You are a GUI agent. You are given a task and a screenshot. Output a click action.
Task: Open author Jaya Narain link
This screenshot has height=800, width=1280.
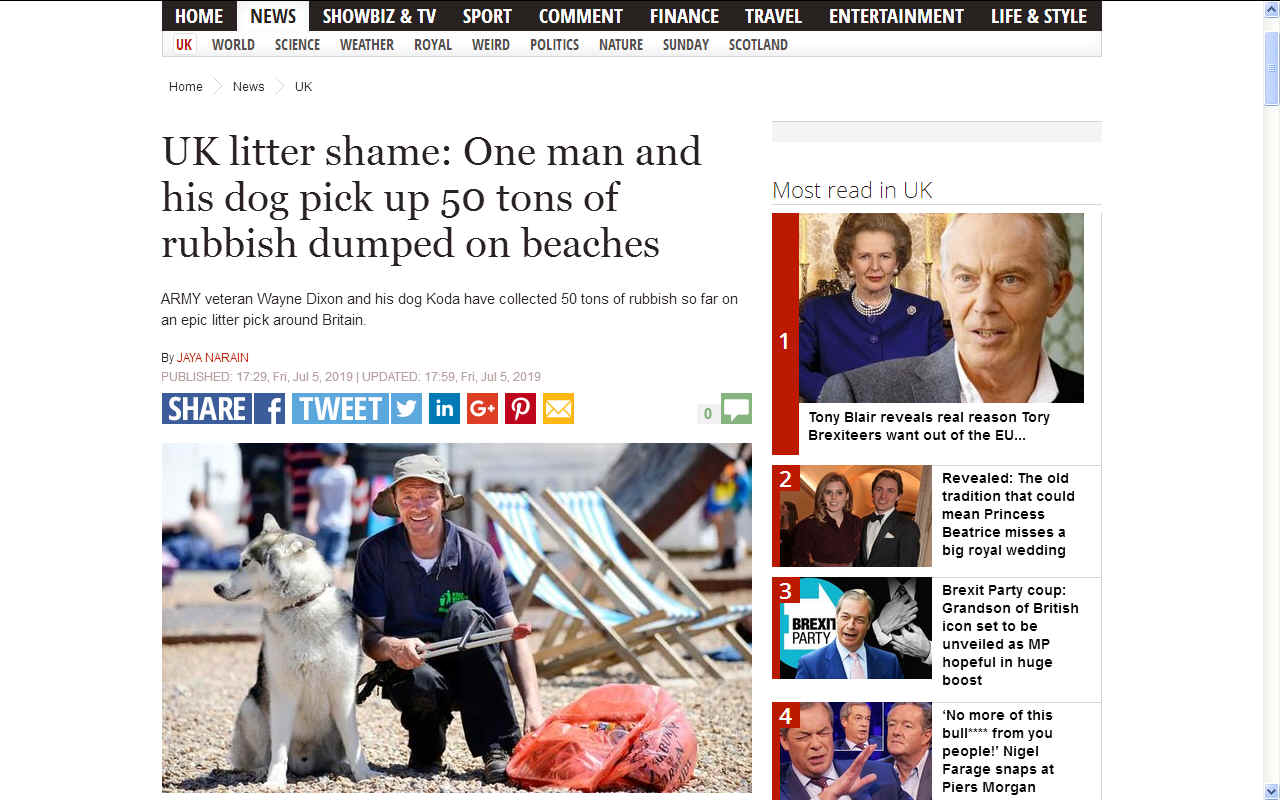[213, 357]
